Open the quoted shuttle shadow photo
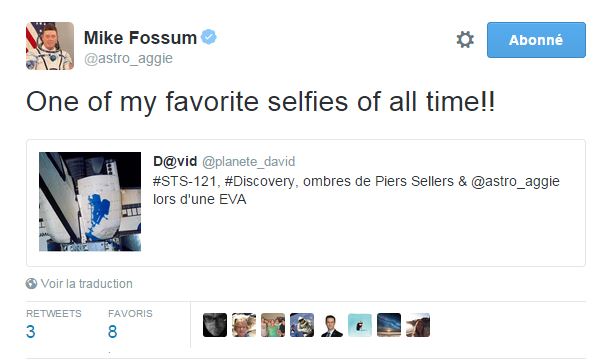 pos(90,201)
